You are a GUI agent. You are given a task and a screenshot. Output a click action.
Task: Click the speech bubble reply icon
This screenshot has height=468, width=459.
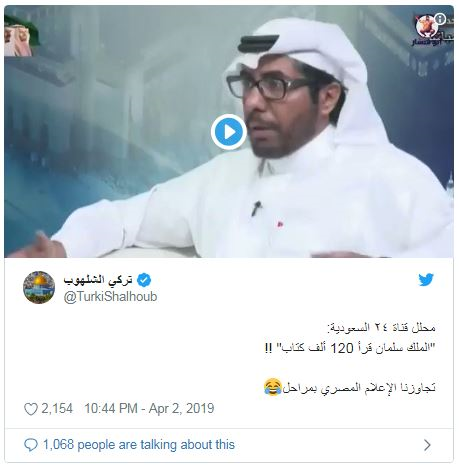coord(31,445)
